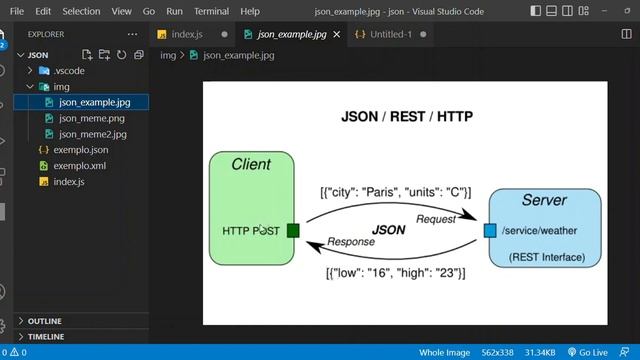The image size is (640, 360).
Task: Click the New Folder icon in Explorer
Action: click(104, 55)
